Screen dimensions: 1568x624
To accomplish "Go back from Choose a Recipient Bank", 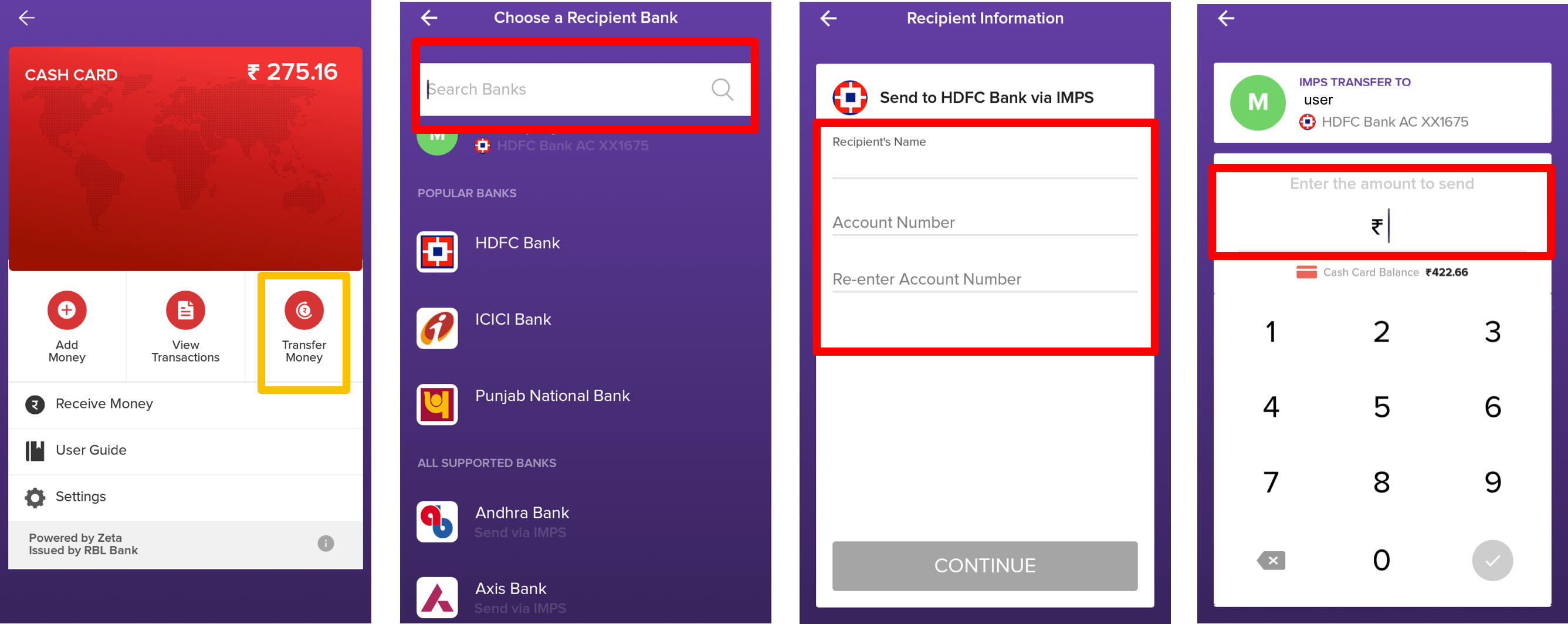I will (x=429, y=18).
